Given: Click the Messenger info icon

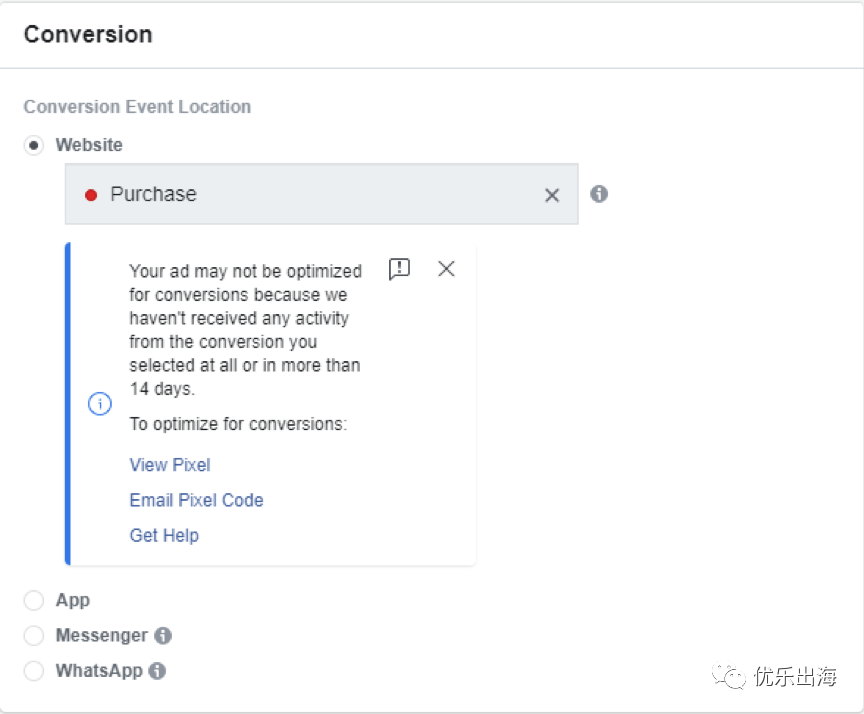Looking at the screenshot, I should [163, 635].
